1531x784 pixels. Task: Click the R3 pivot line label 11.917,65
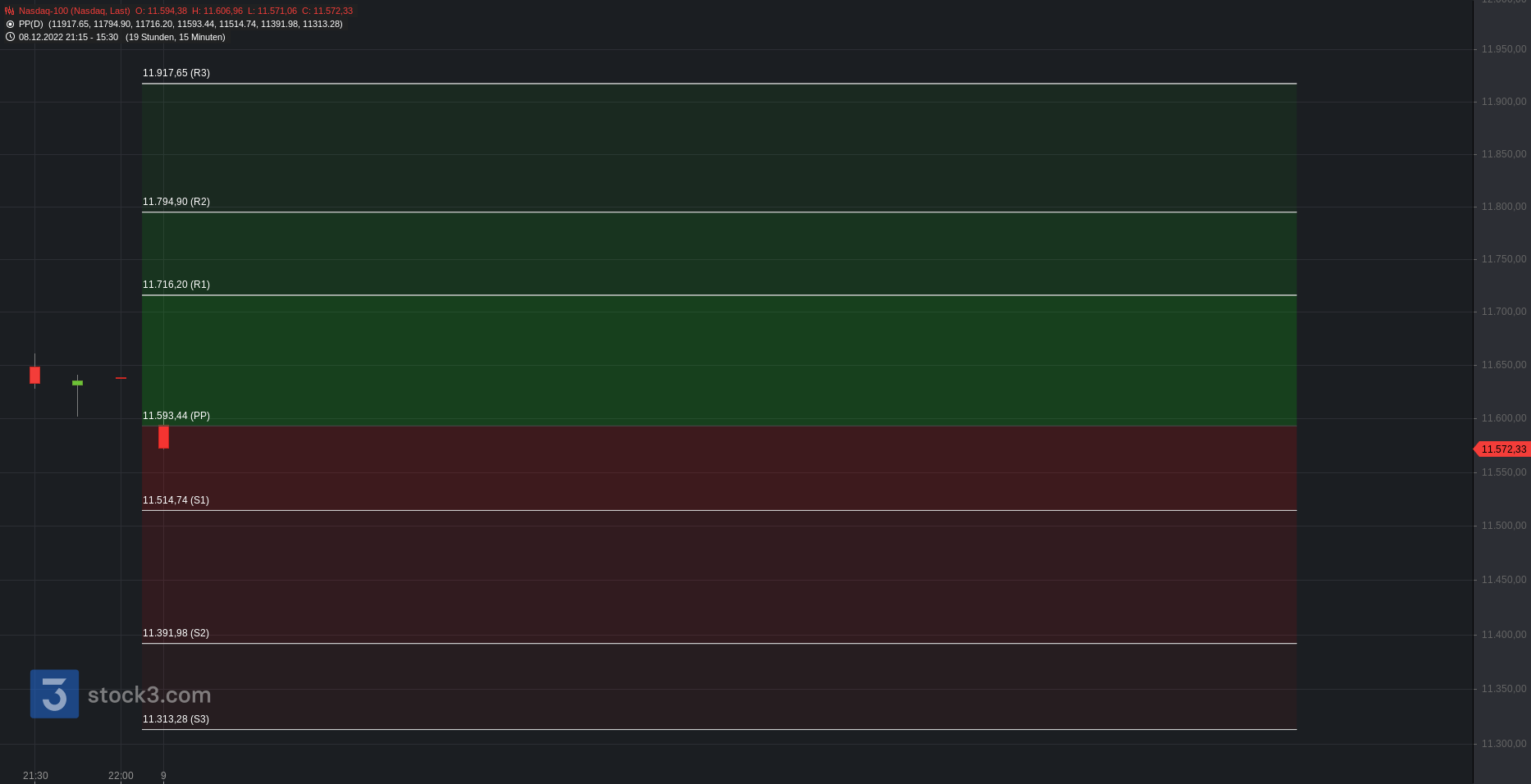pyautogui.click(x=176, y=73)
